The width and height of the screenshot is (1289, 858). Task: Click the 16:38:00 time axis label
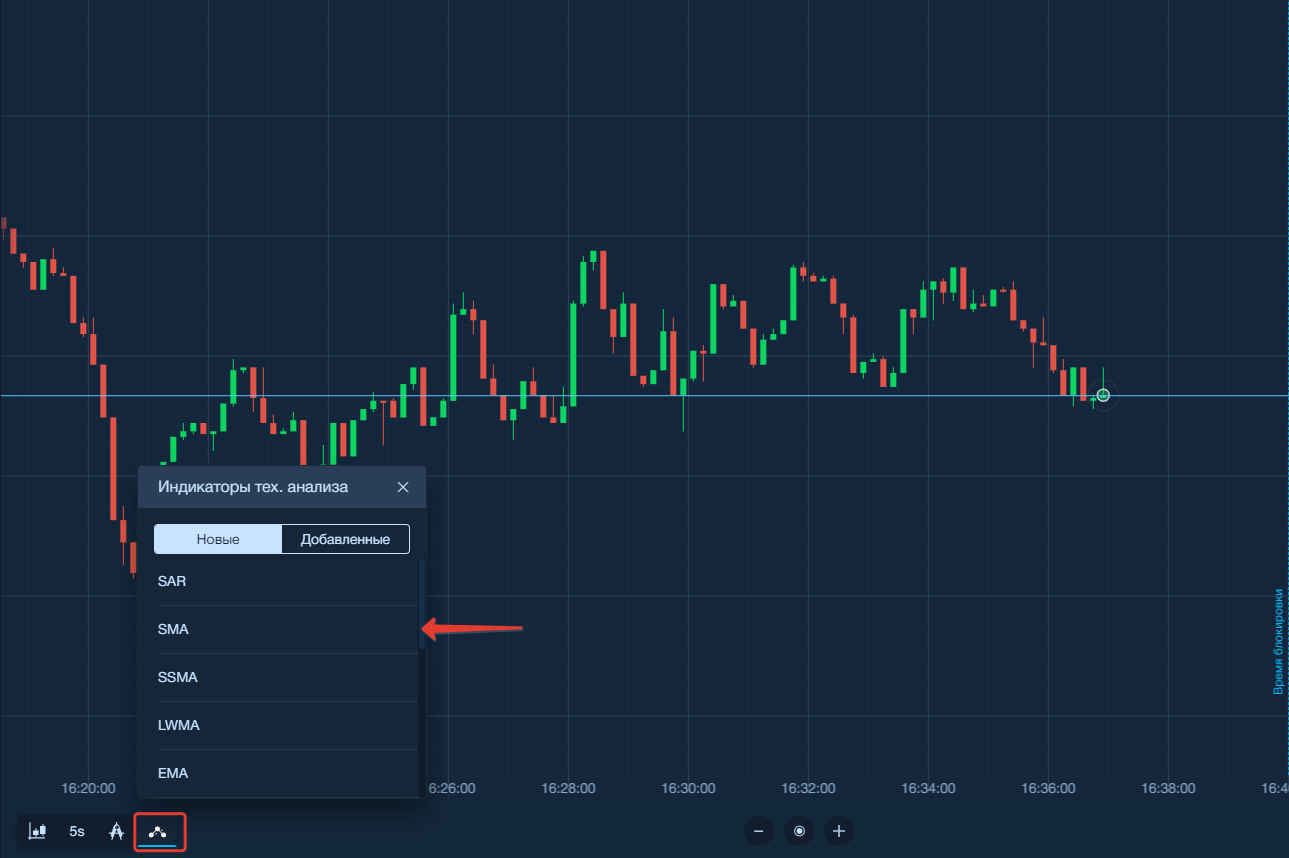pyautogui.click(x=1169, y=788)
